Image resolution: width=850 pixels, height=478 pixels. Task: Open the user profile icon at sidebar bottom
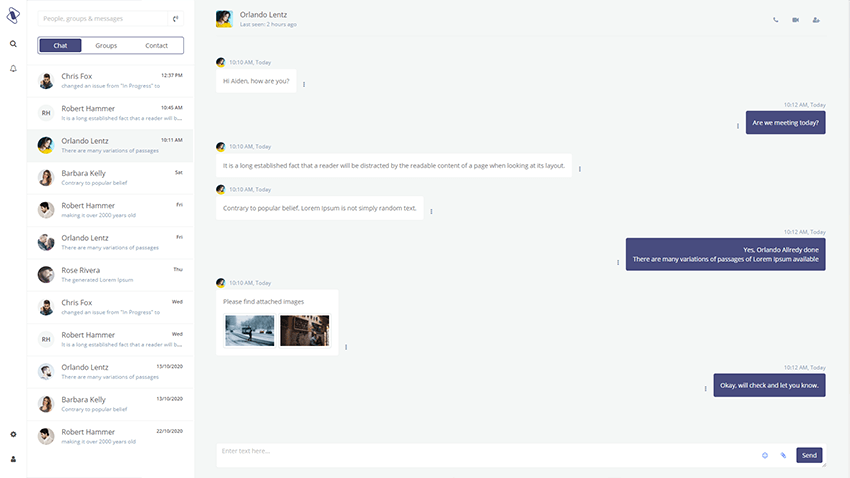pos(13,459)
